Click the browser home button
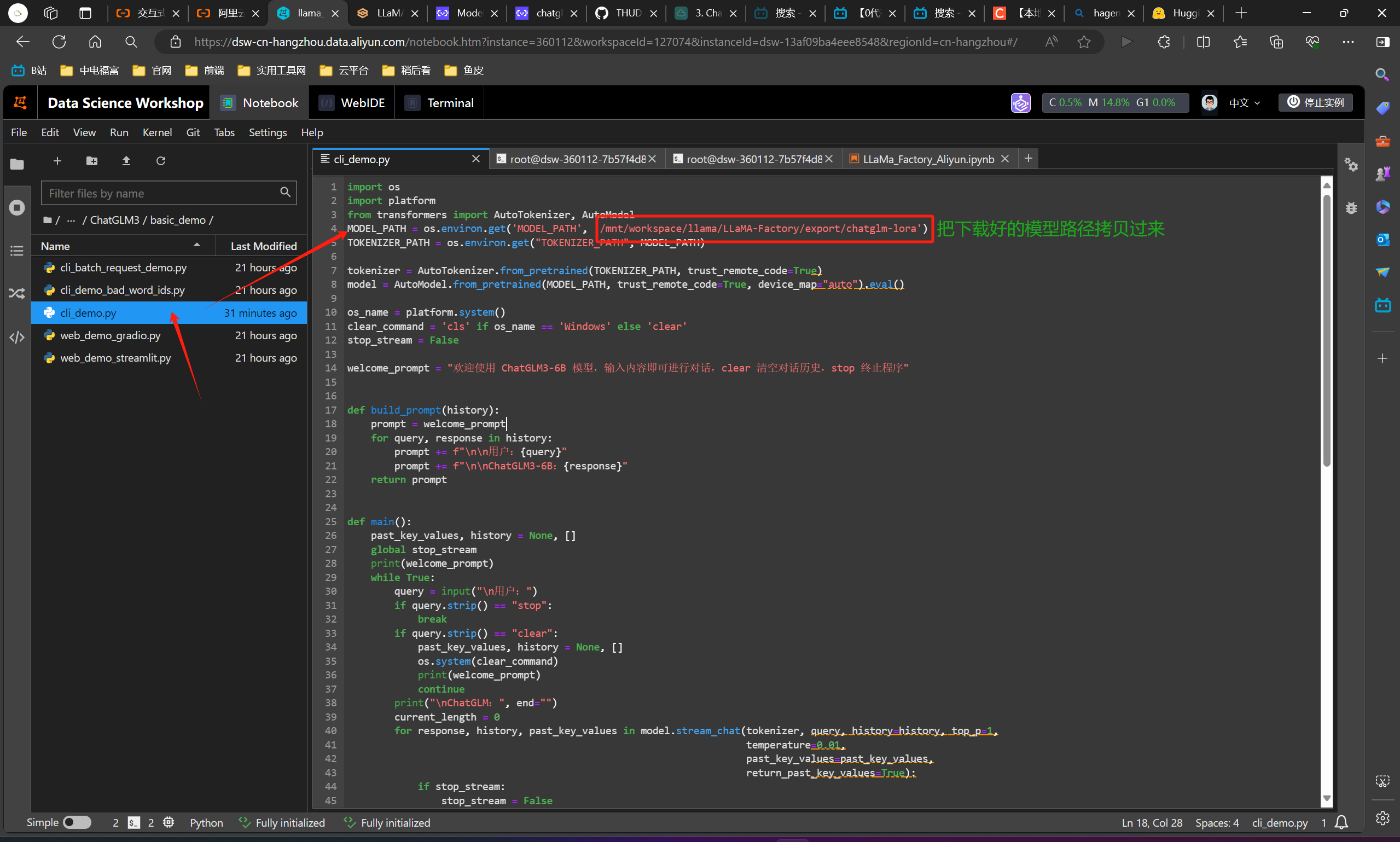The width and height of the screenshot is (1400, 842). click(x=95, y=42)
